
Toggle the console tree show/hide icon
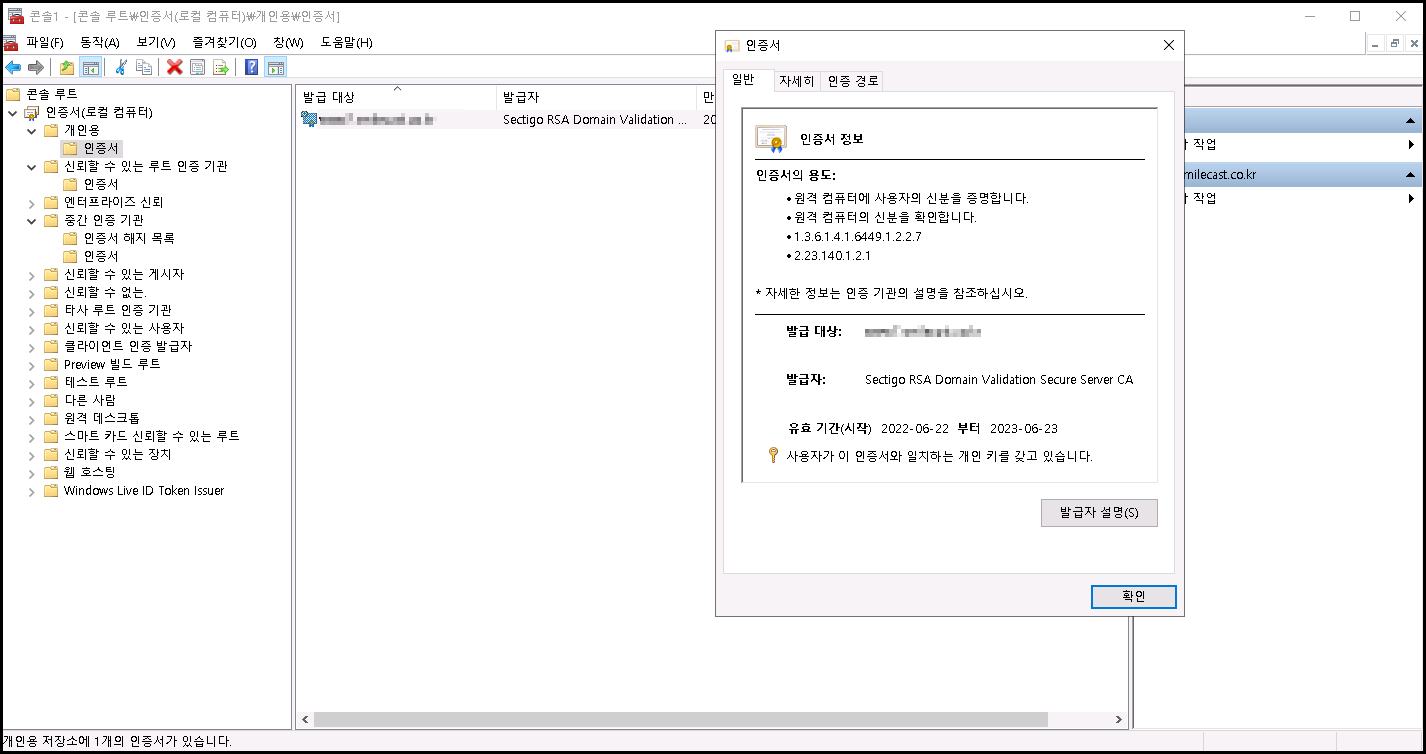tap(90, 67)
